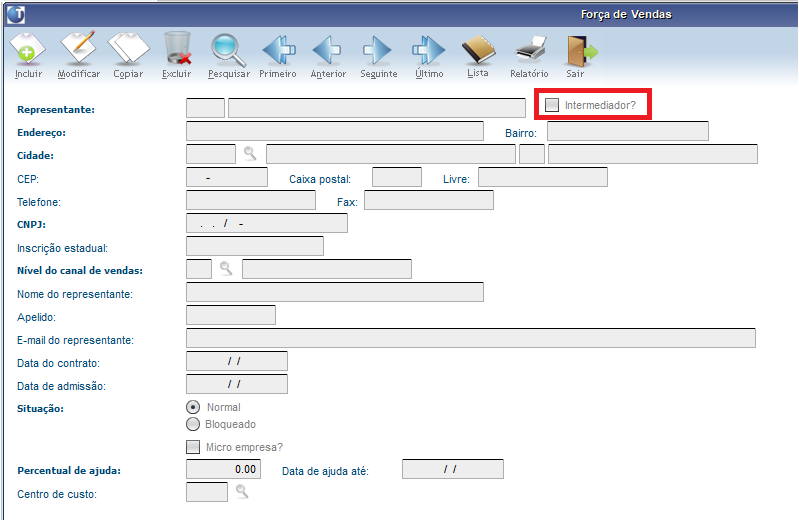
Task: Click the Representante code field
Action: pos(205,108)
